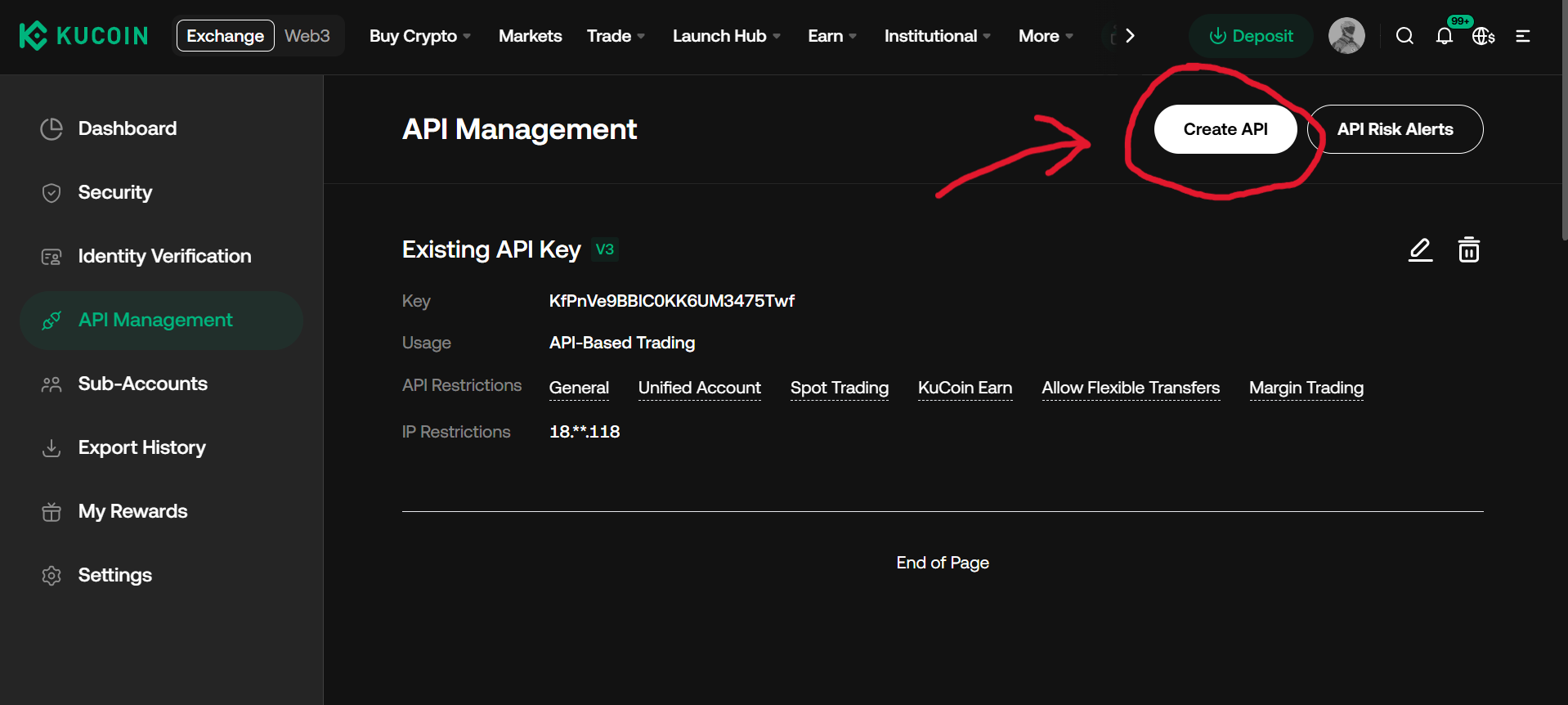Select the API key string KfPnVe9BBlC0KK6UM3475Twf
The width and height of the screenshot is (1568, 705).
coord(672,301)
